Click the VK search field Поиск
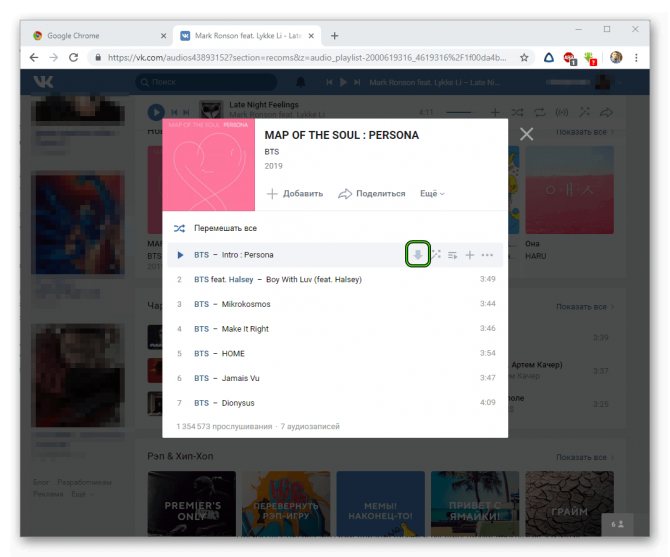Image resolution: width=670 pixels, height=557 pixels. click(206, 82)
